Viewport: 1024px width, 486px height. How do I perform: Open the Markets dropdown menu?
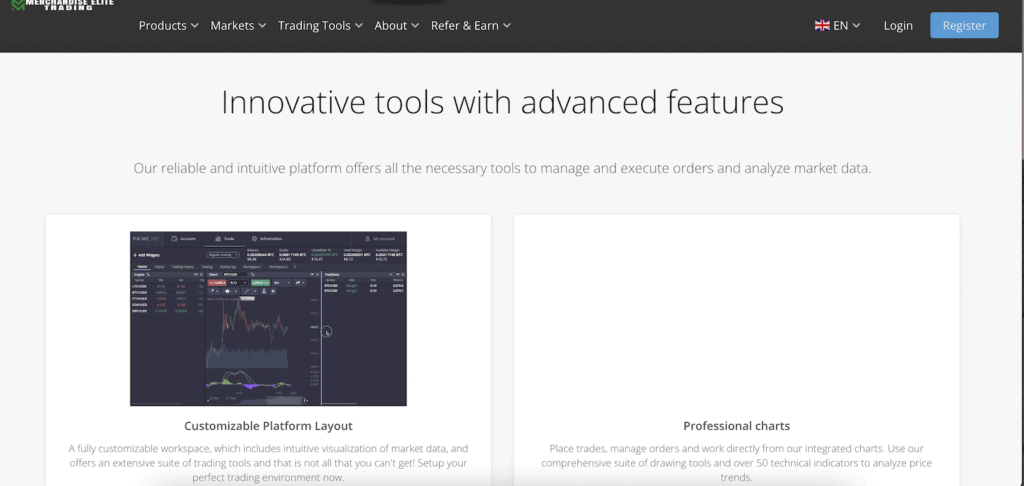(238, 26)
